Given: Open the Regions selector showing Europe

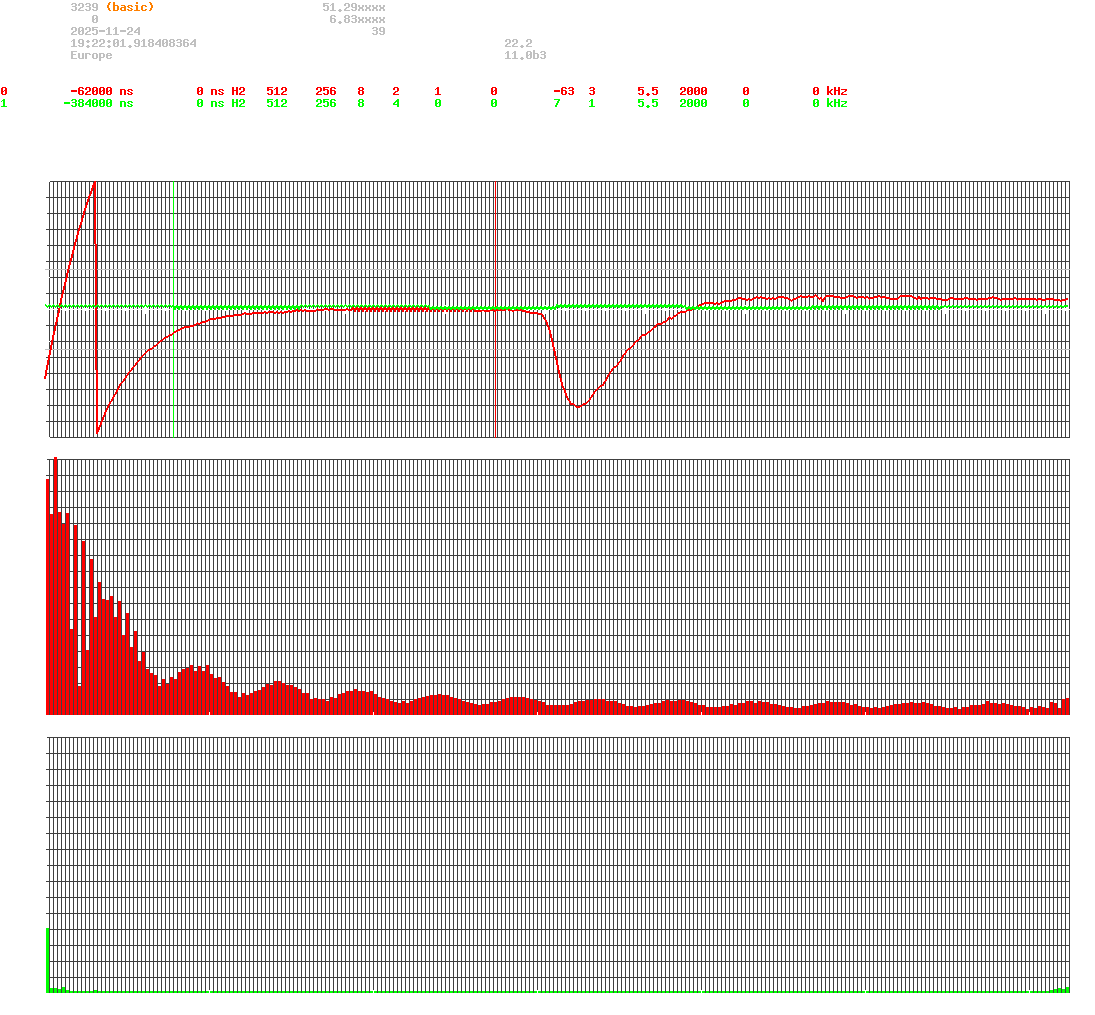Looking at the screenshot, I should click(x=90, y=55).
